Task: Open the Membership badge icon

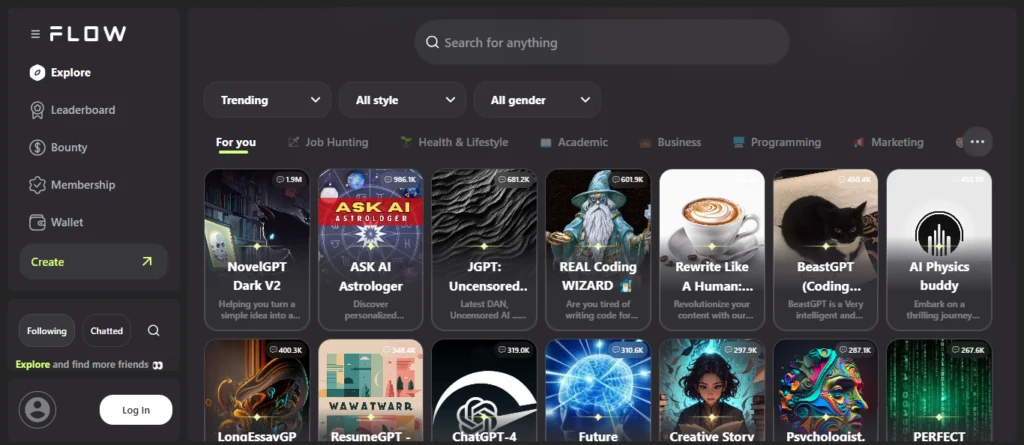Action: point(37,185)
